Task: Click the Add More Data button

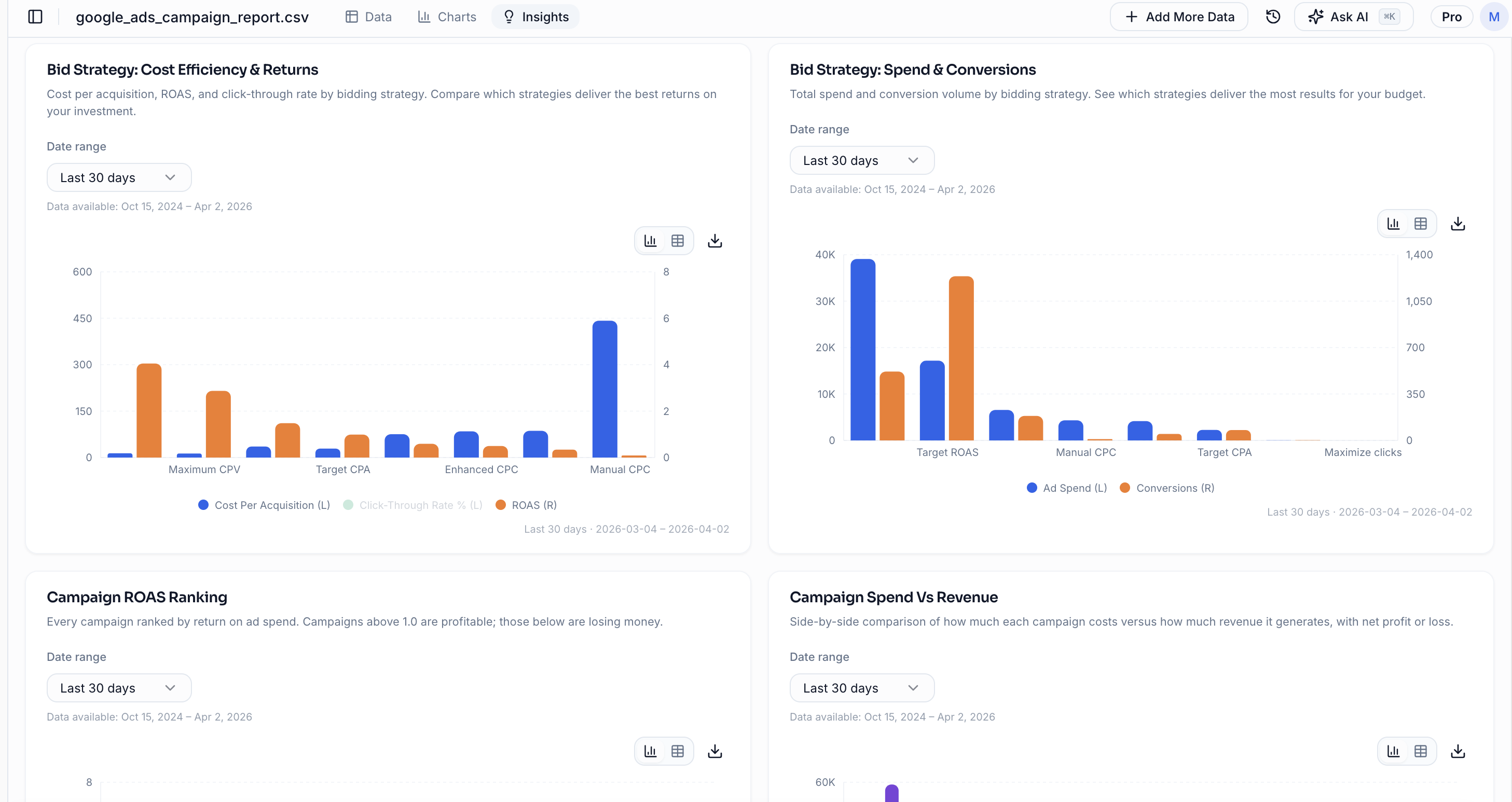Action: pos(1178,17)
